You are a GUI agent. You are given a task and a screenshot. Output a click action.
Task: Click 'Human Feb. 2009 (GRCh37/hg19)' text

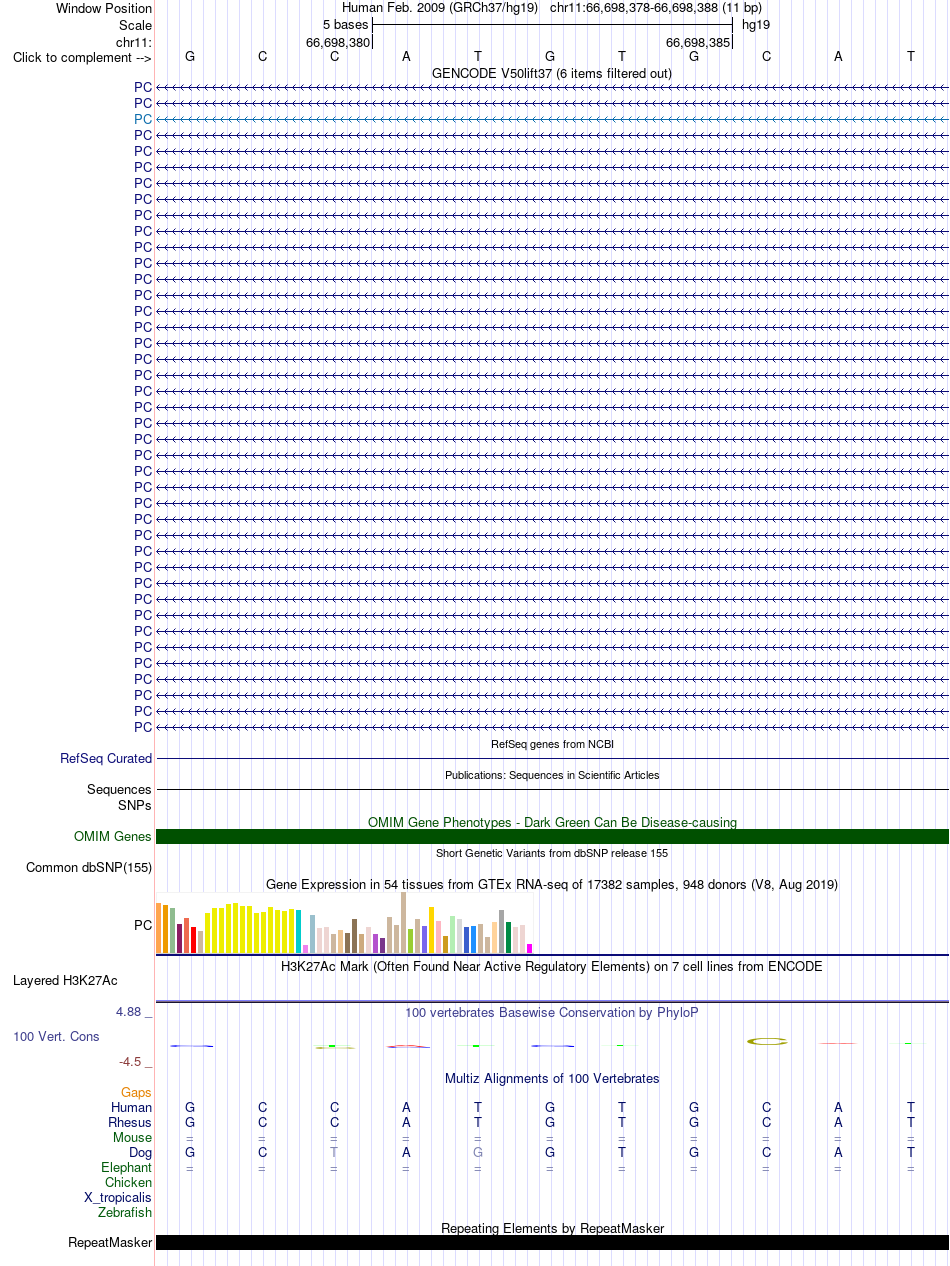pyautogui.click(x=440, y=8)
